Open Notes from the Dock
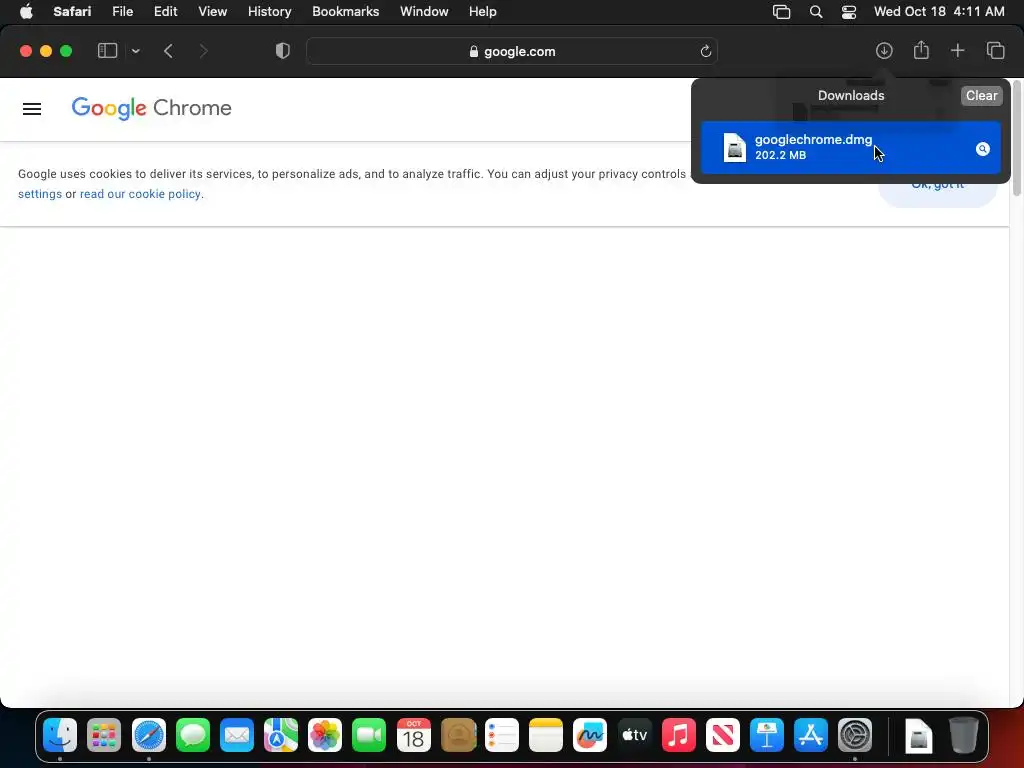1024x768 pixels. [546, 736]
